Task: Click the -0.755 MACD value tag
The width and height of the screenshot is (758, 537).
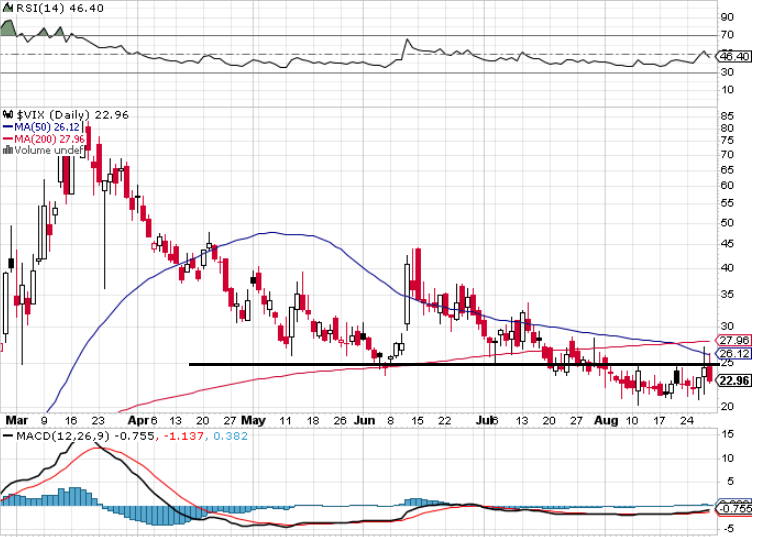Action: (x=735, y=509)
